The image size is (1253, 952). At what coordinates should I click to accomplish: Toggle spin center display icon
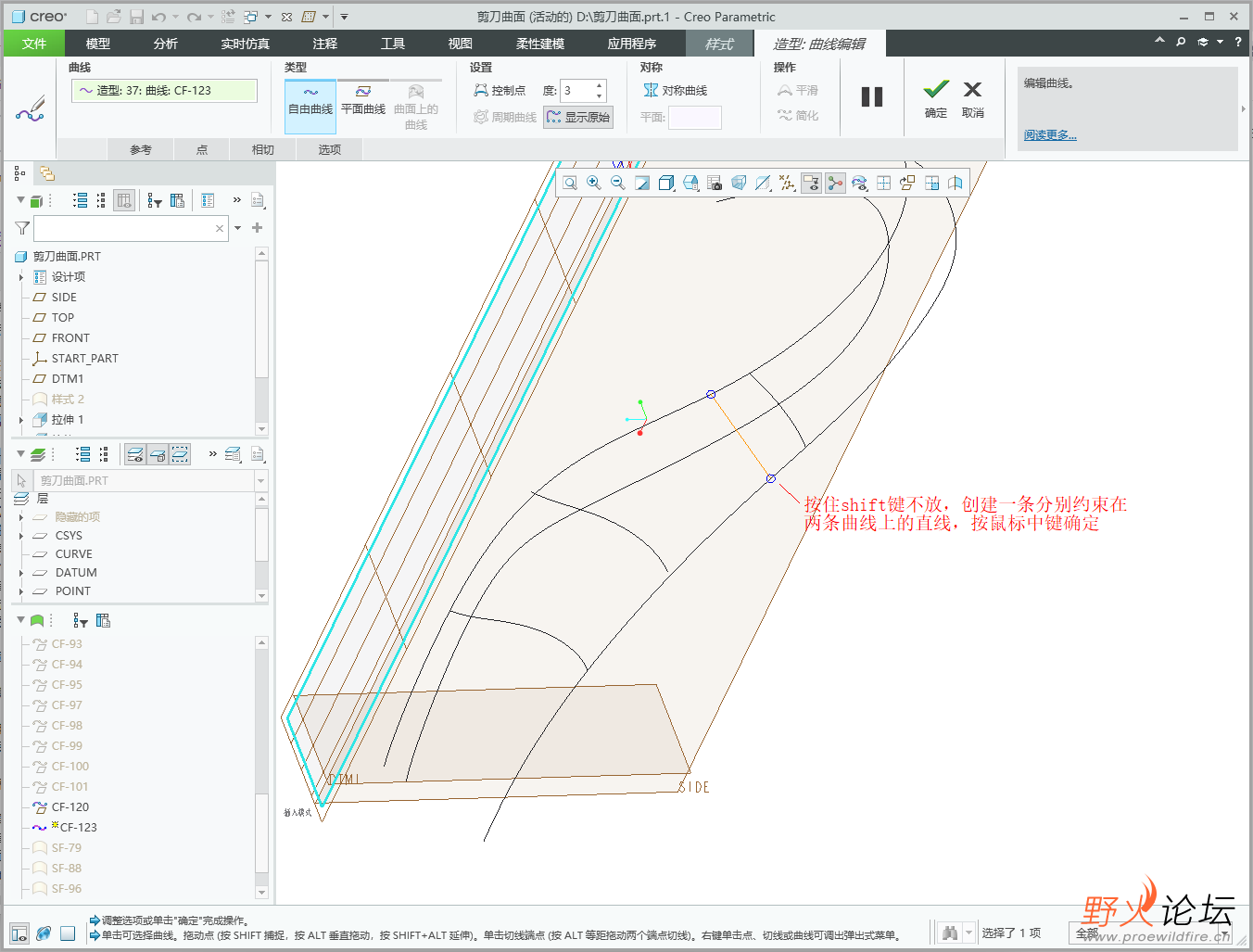point(835,183)
